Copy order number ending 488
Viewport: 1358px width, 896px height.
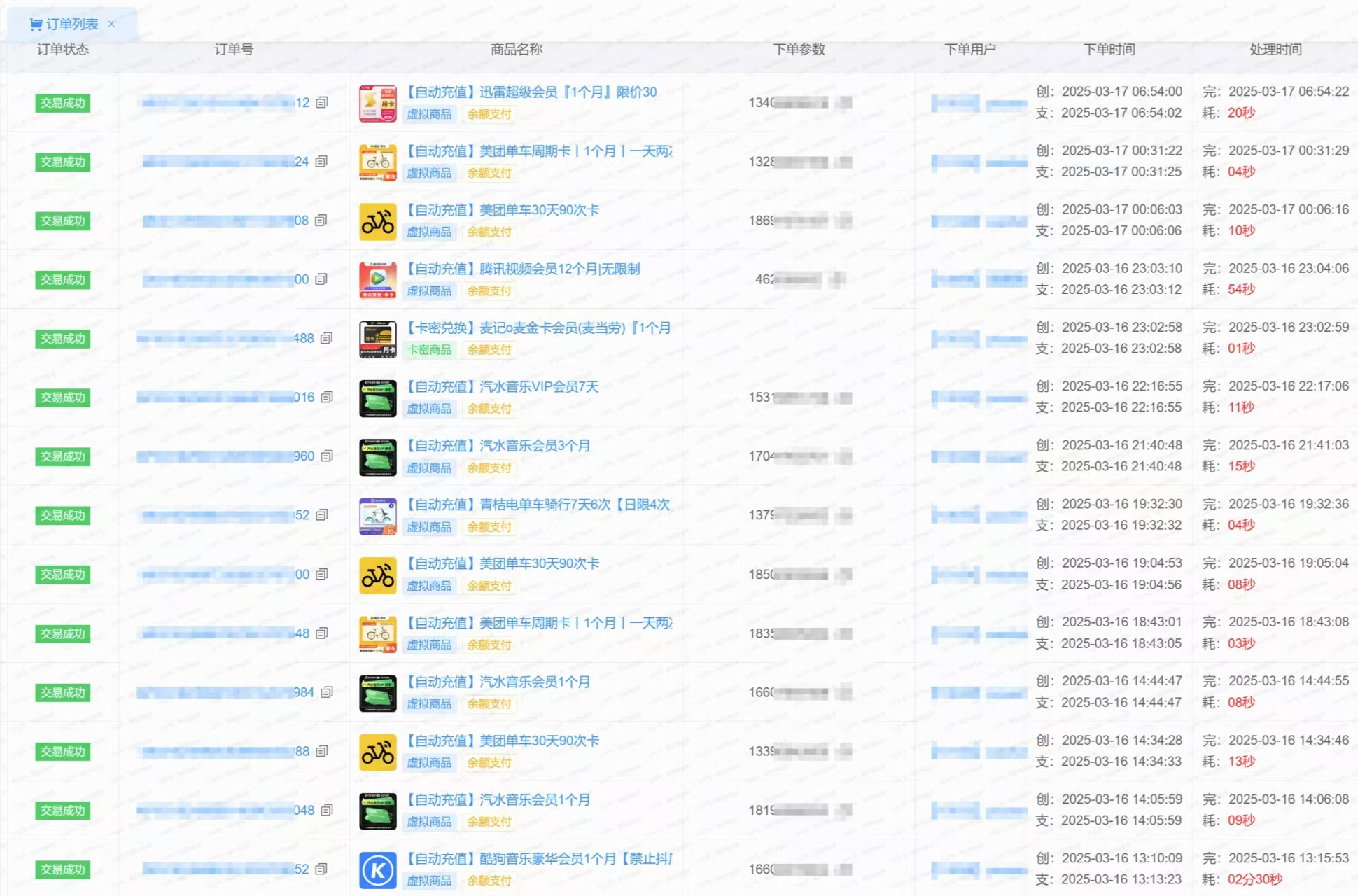pyautogui.click(x=326, y=338)
